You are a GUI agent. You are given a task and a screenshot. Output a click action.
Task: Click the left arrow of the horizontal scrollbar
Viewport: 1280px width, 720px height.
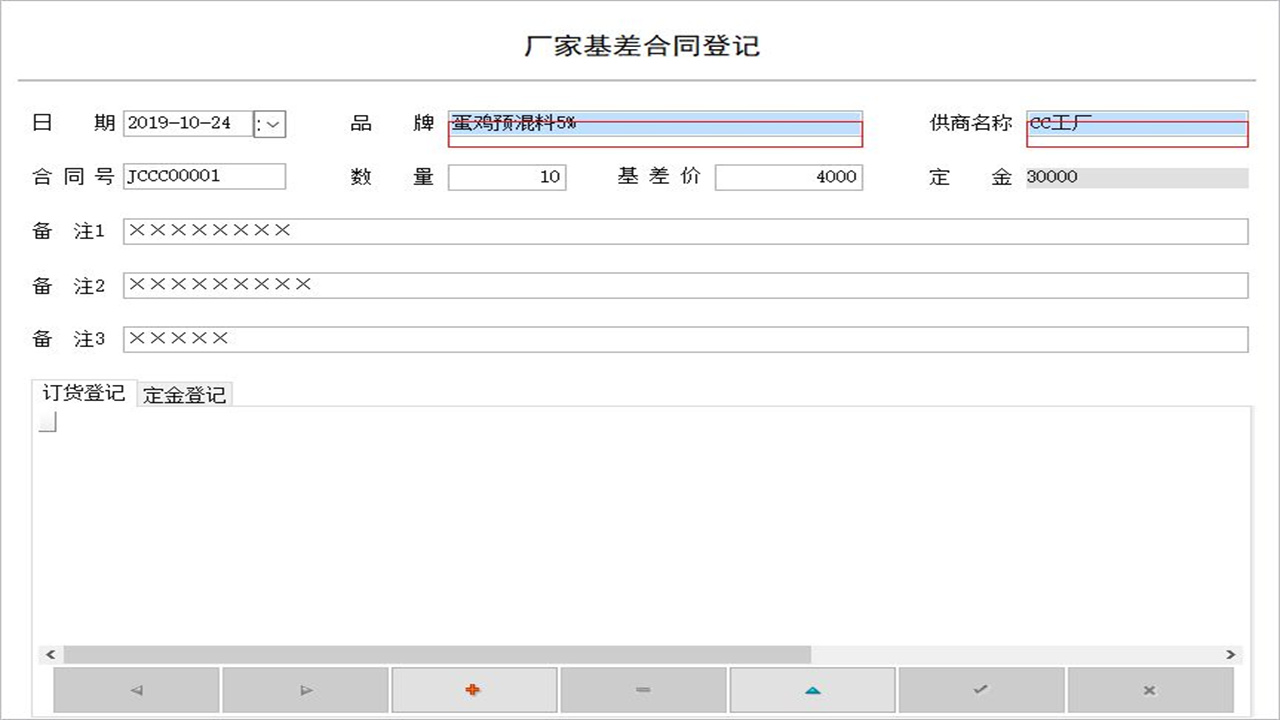click(49, 654)
